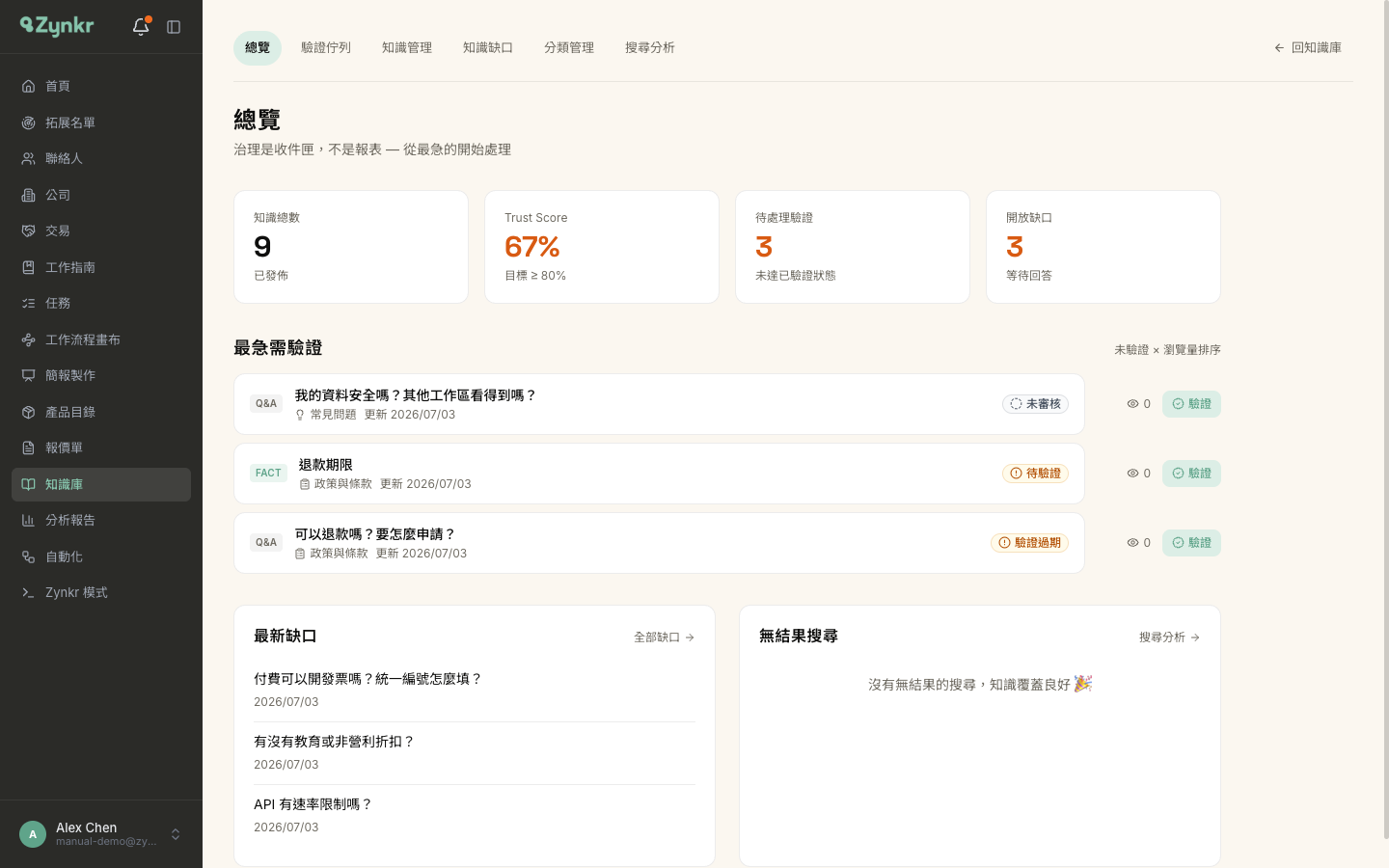Open 交易 in sidebar
Screen dimensions: 1389x868
pos(101,231)
